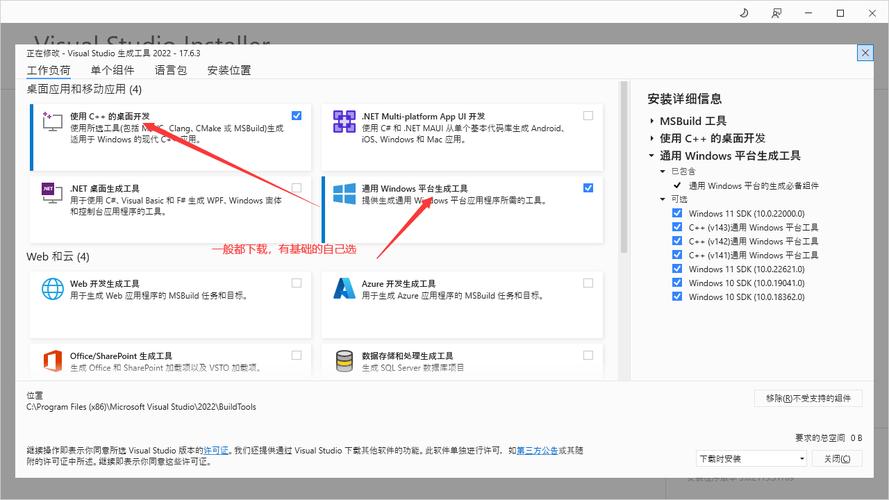The image size is (889, 500).
Task: Select the Azure 开发生成工具 card title
Action: (x=399, y=283)
